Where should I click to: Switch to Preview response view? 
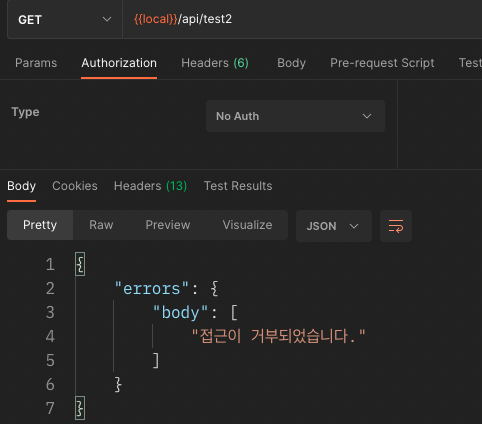click(x=168, y=225)
